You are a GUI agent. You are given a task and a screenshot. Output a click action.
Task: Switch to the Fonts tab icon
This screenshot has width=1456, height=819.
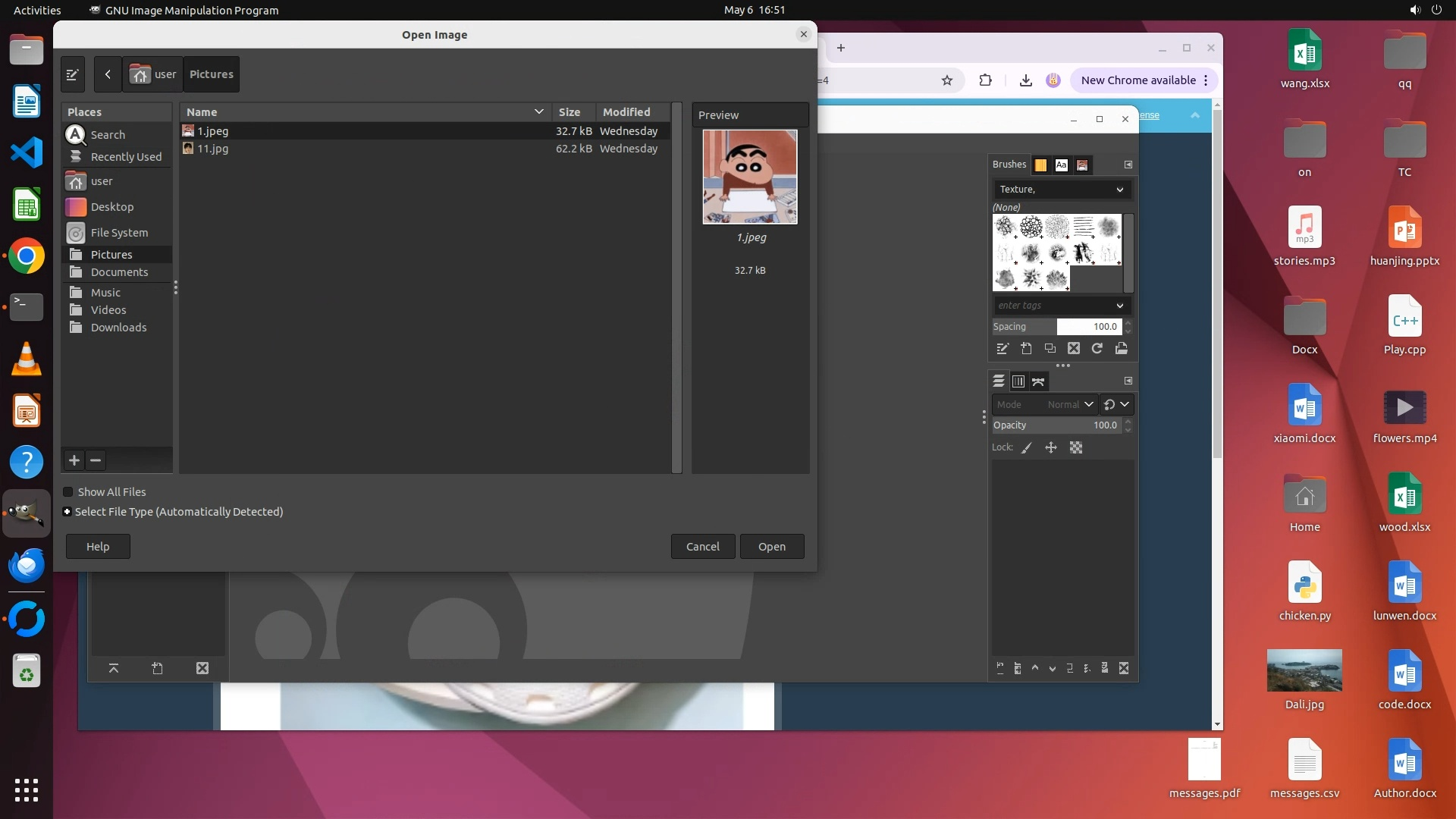pos(1061,165)
